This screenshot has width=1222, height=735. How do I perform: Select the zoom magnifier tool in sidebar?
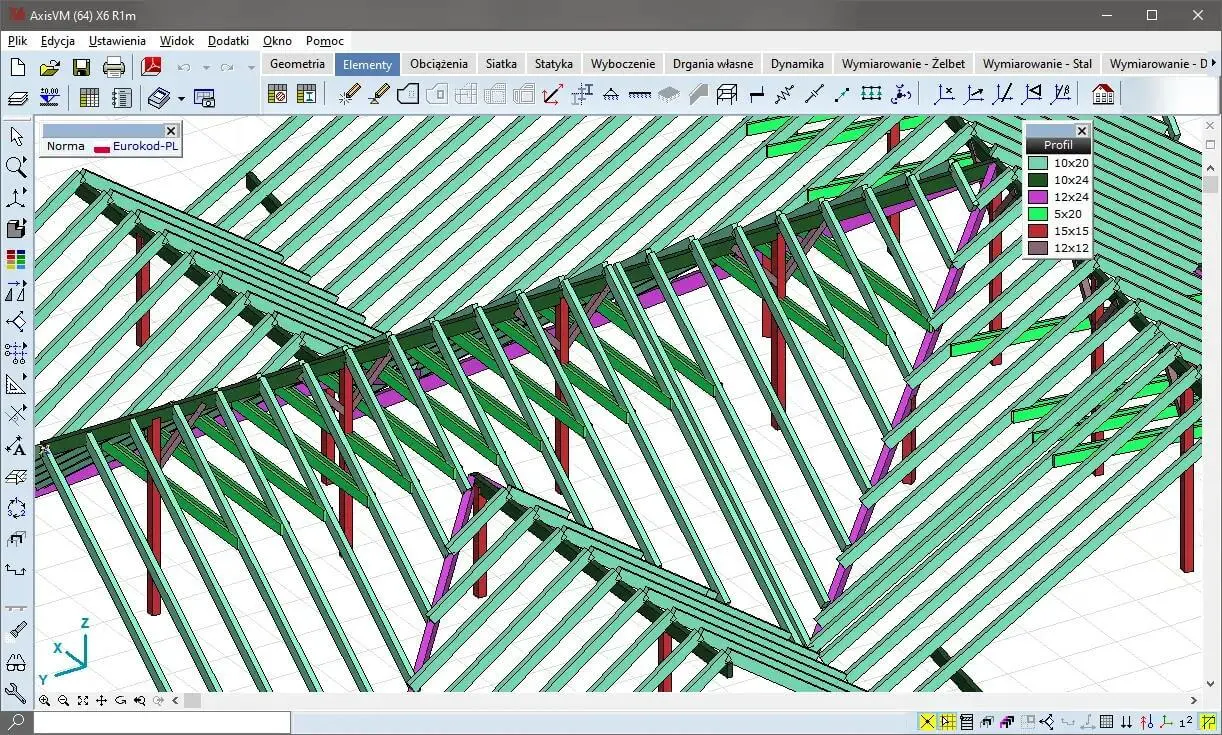point(16,166)
